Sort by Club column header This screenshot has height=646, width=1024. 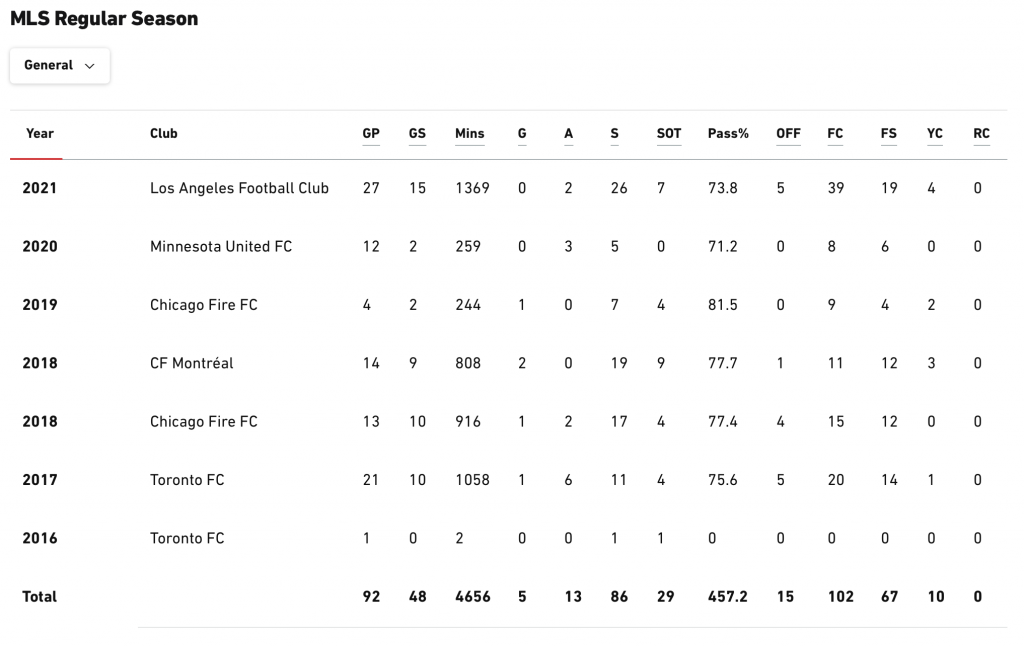pyautogui.click(x=163, y=133)
